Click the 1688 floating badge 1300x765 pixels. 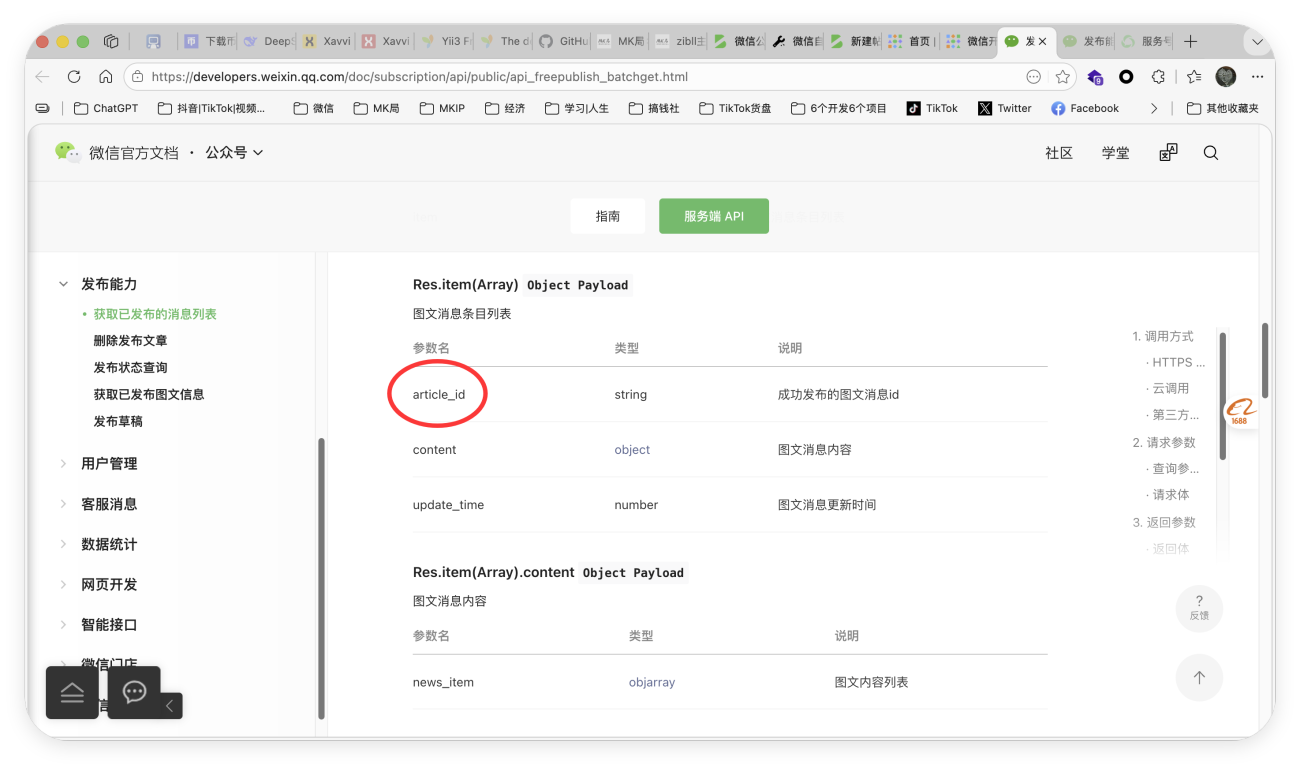click(x=1240, y=411)
